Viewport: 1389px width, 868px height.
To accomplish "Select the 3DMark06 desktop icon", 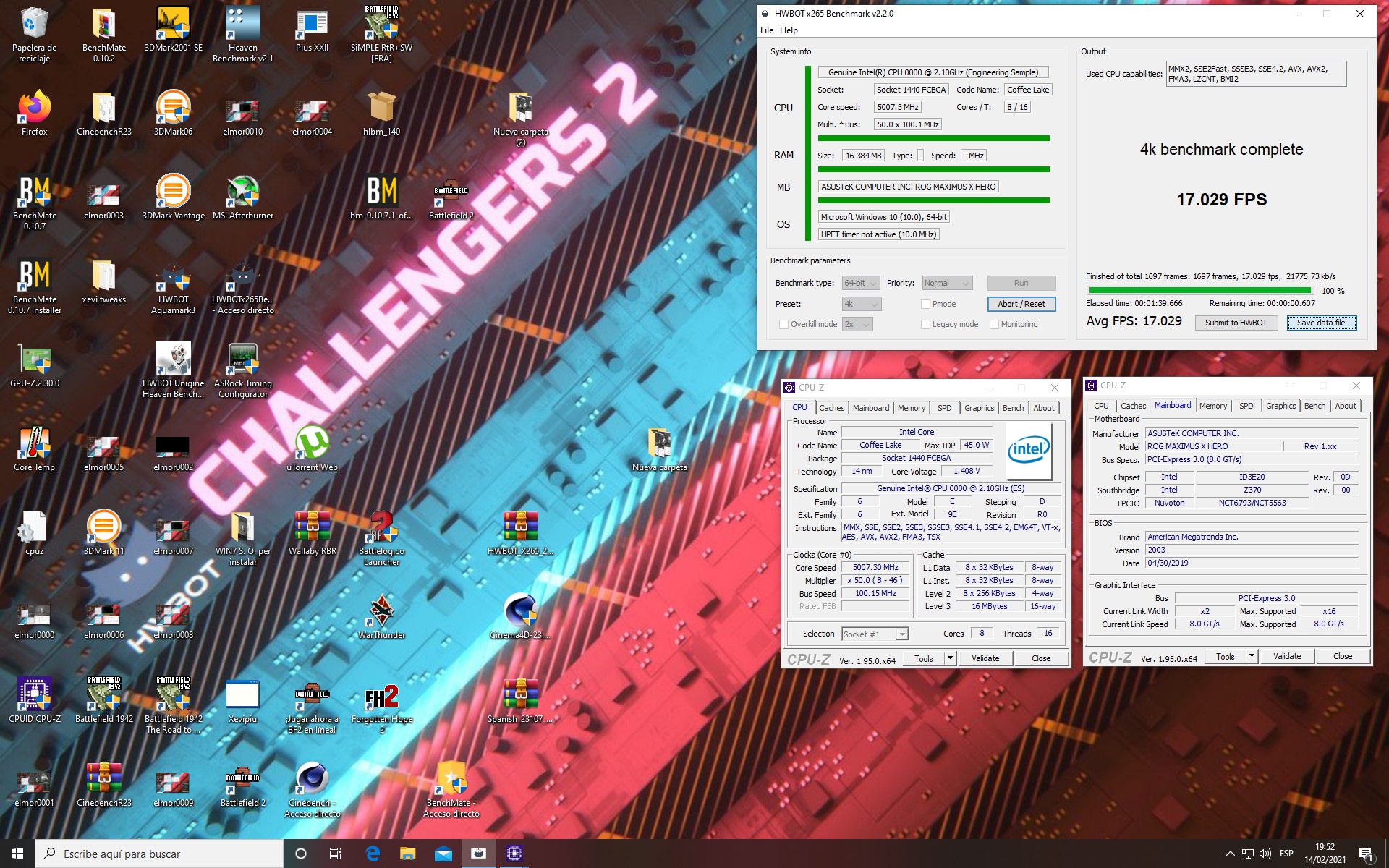I will [174, 114].
